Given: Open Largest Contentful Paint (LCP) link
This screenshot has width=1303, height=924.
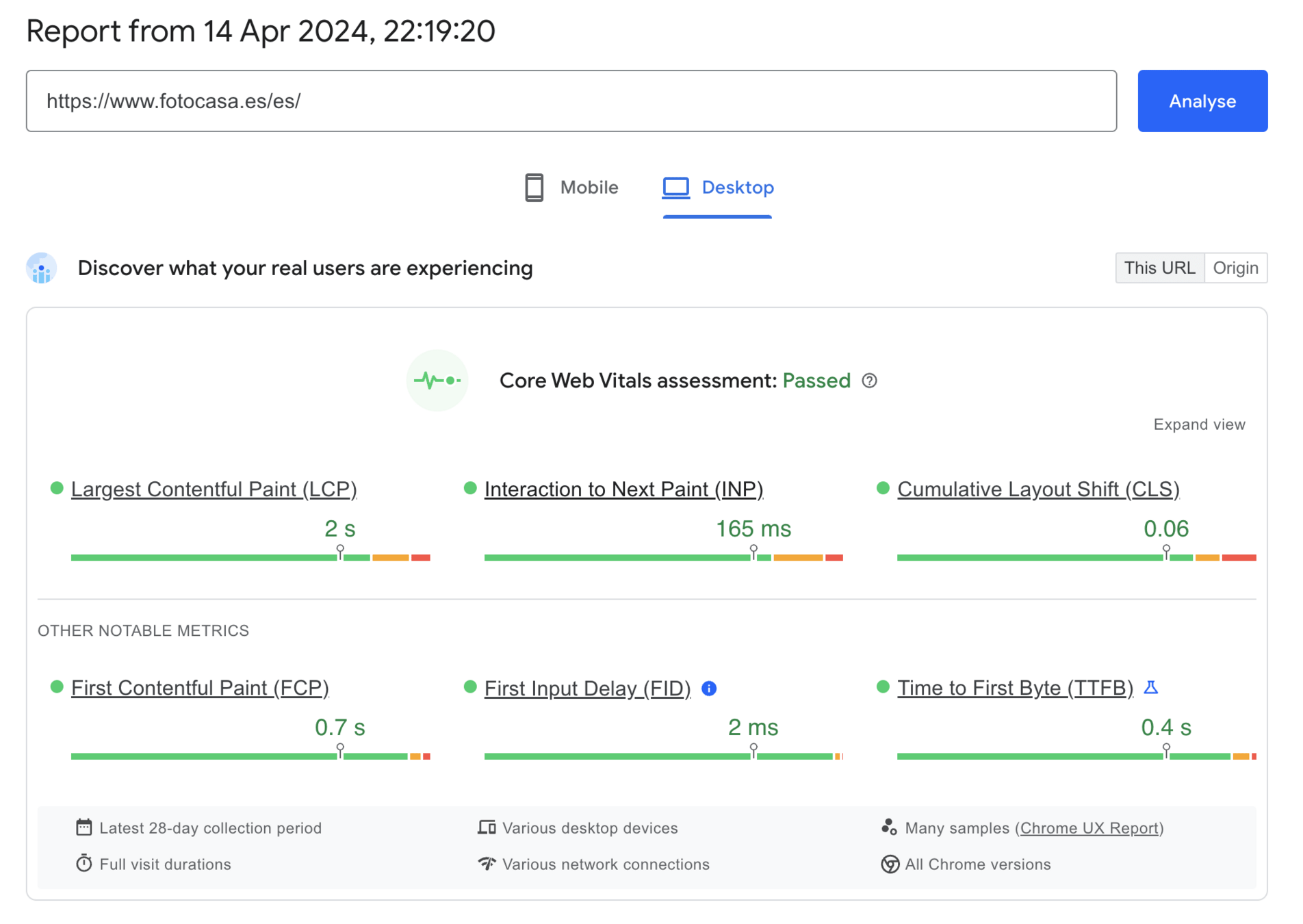Looking at the screenshot, I should tap(214, 489).
